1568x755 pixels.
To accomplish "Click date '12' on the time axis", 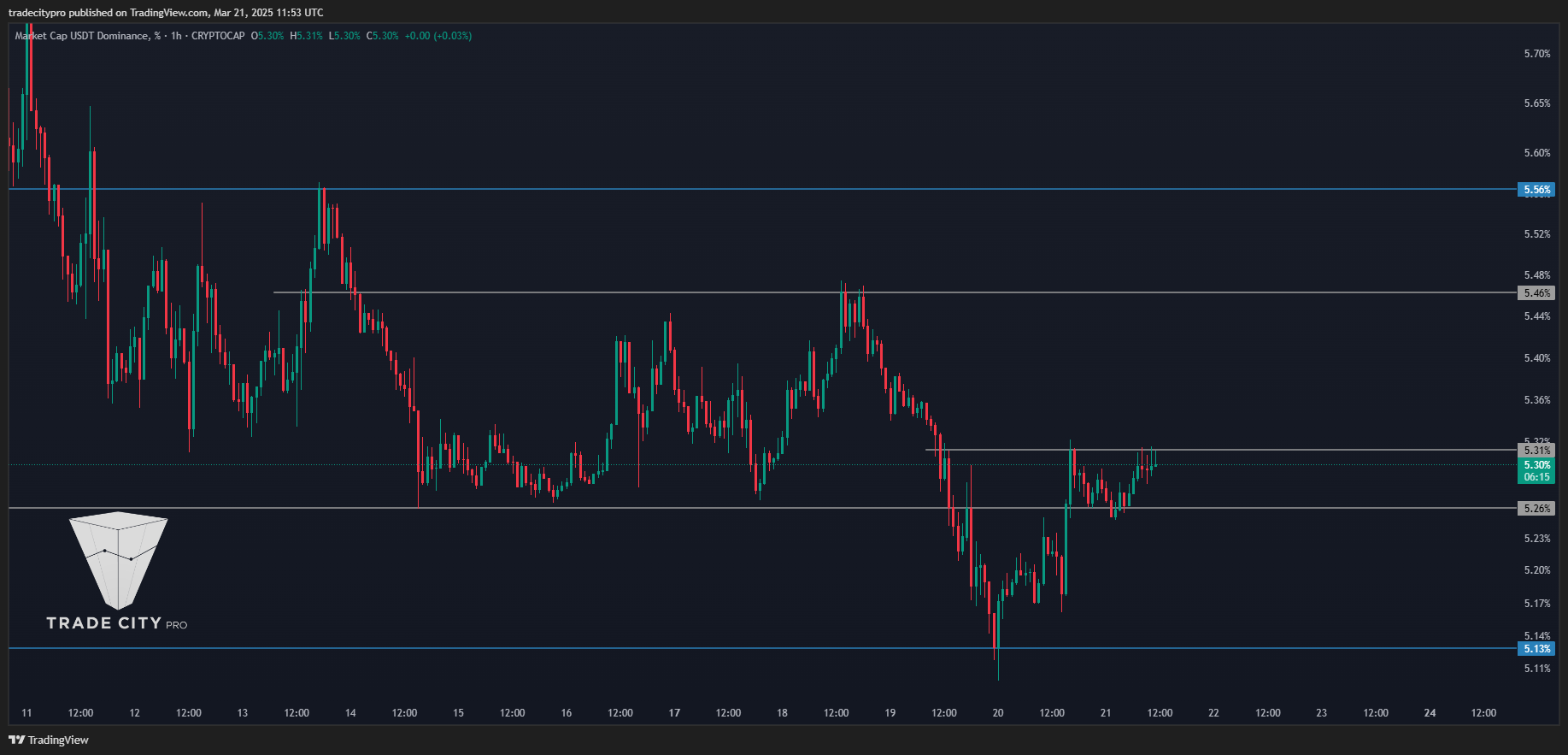I will (x=134, y=713).
